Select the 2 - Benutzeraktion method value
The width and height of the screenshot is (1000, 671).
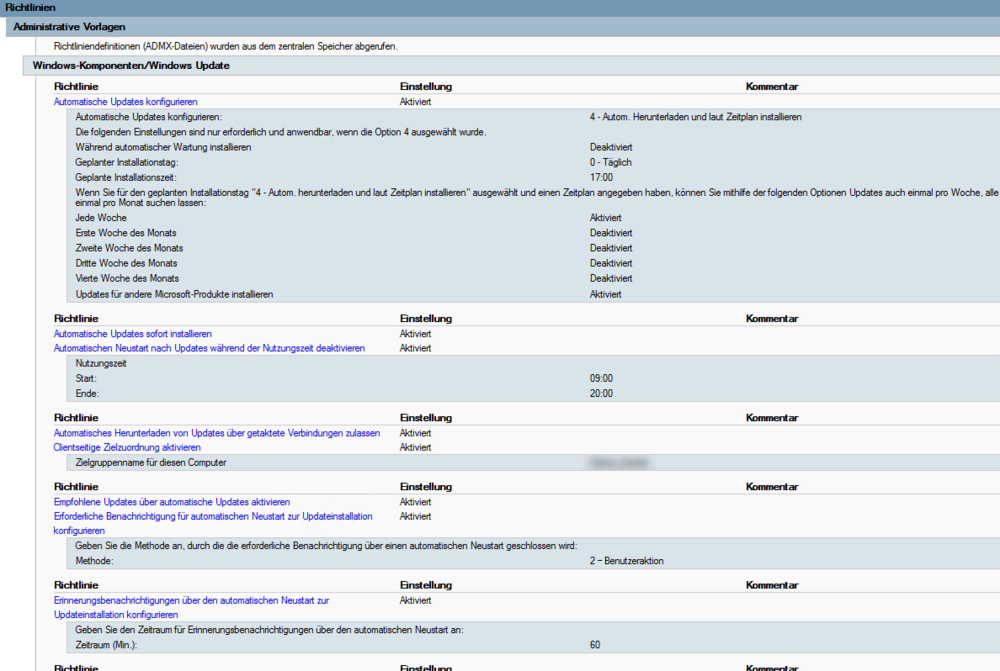pyautogui.click(x=626, y=561)
